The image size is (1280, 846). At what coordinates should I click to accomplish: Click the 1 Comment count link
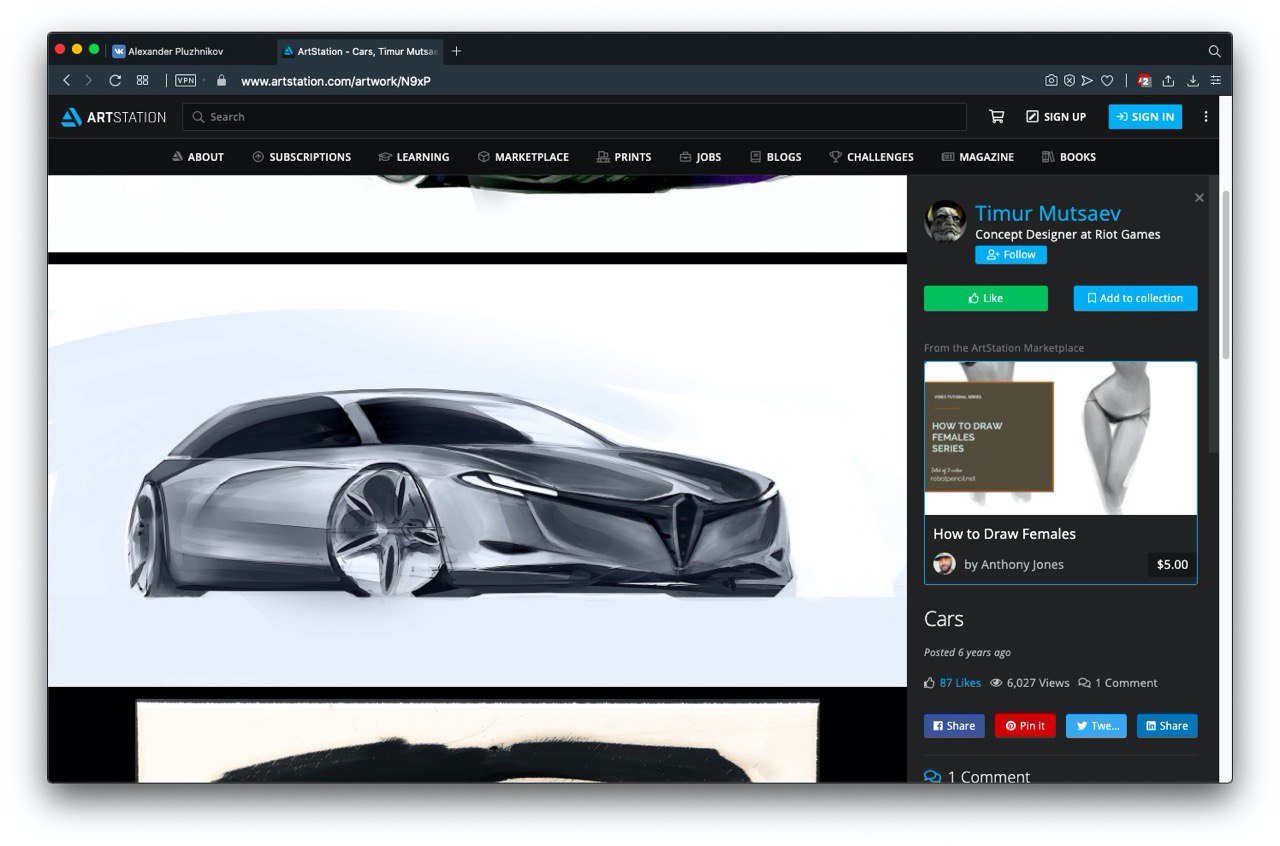pos(1118,683)
